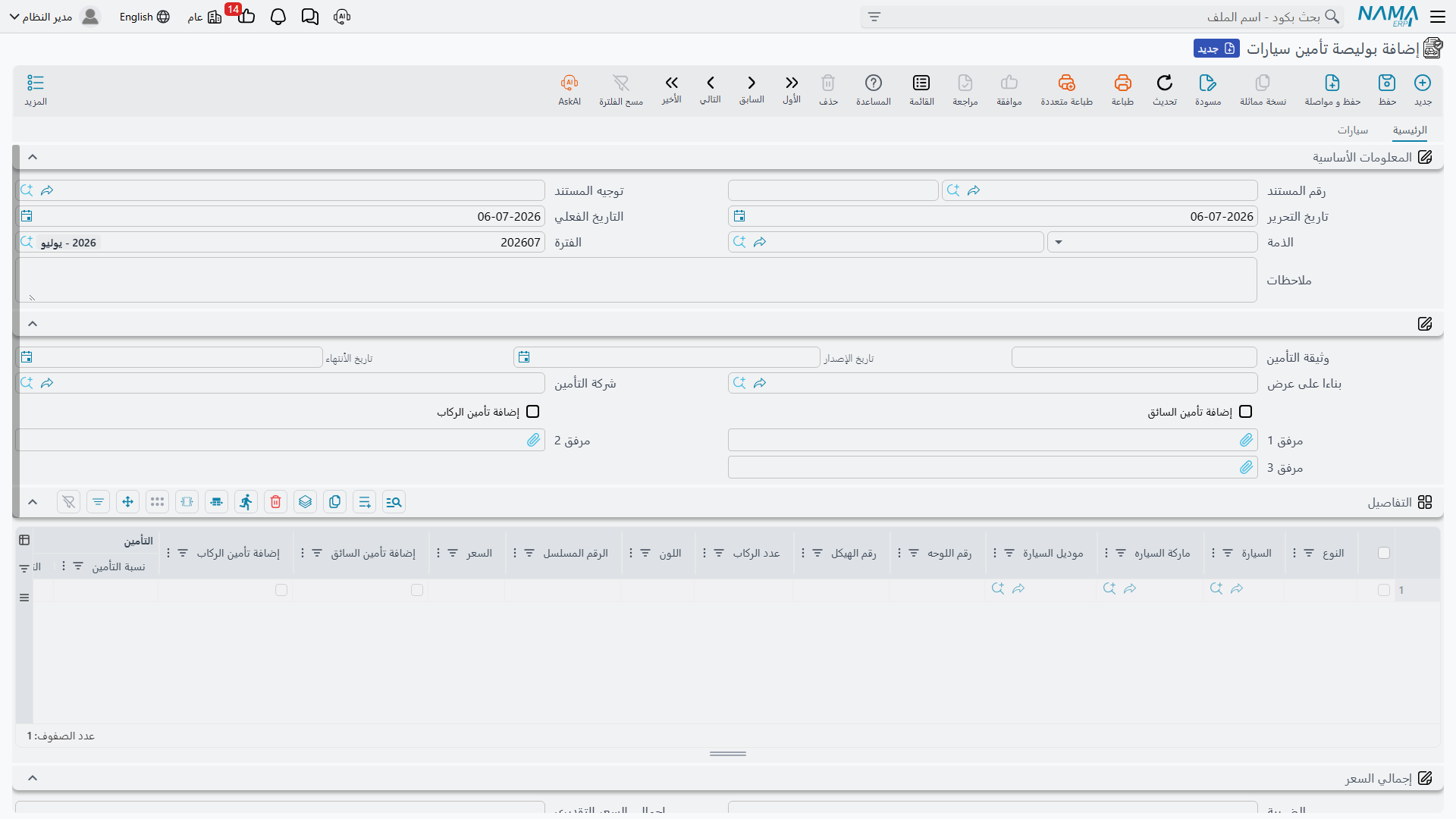The height and width of the screenshot is (819, 1456).
Task: Open chat messages icon in top bar
Action: (310, 17)
